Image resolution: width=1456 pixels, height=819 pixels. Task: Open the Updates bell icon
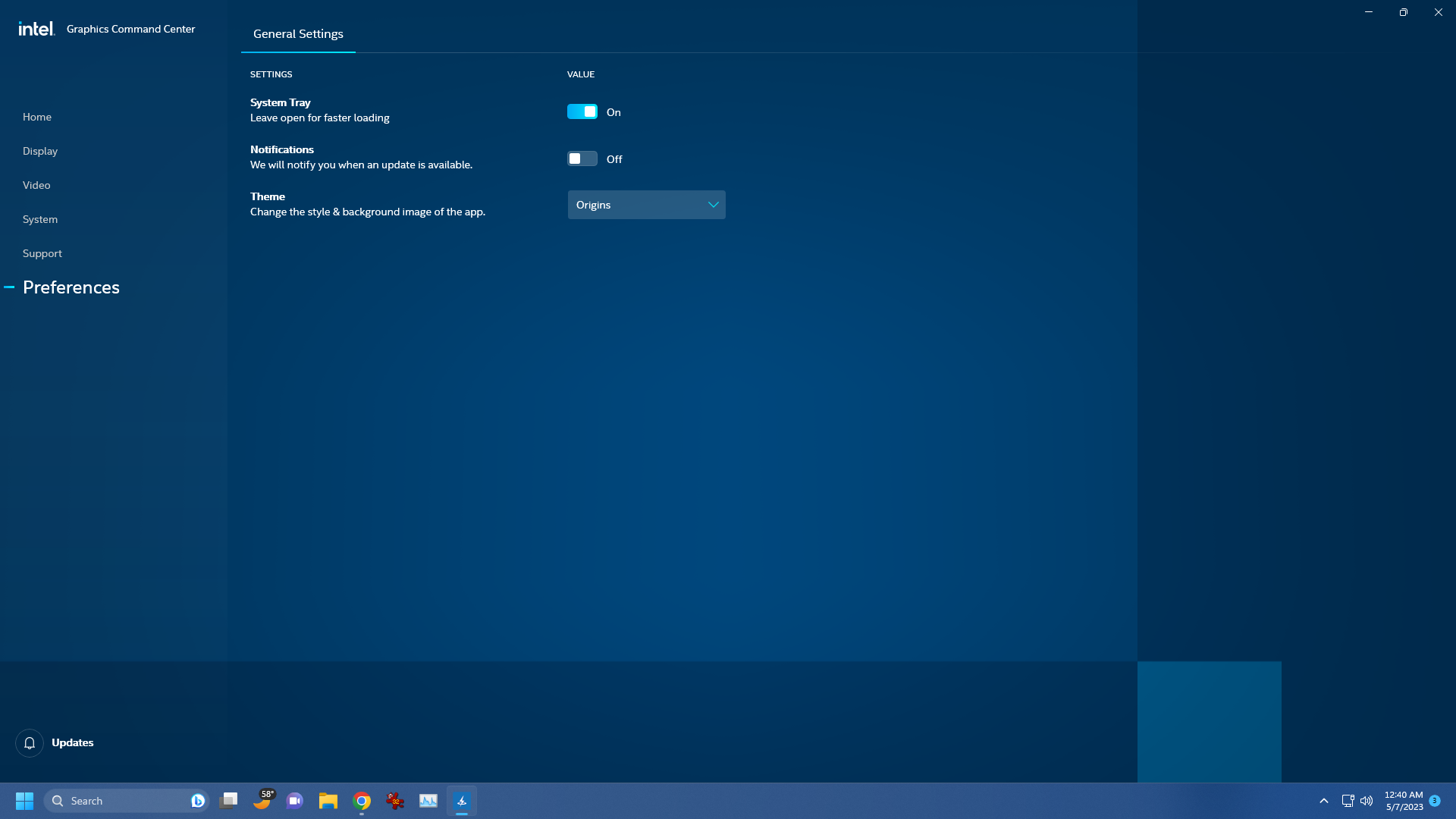(29, 742)
